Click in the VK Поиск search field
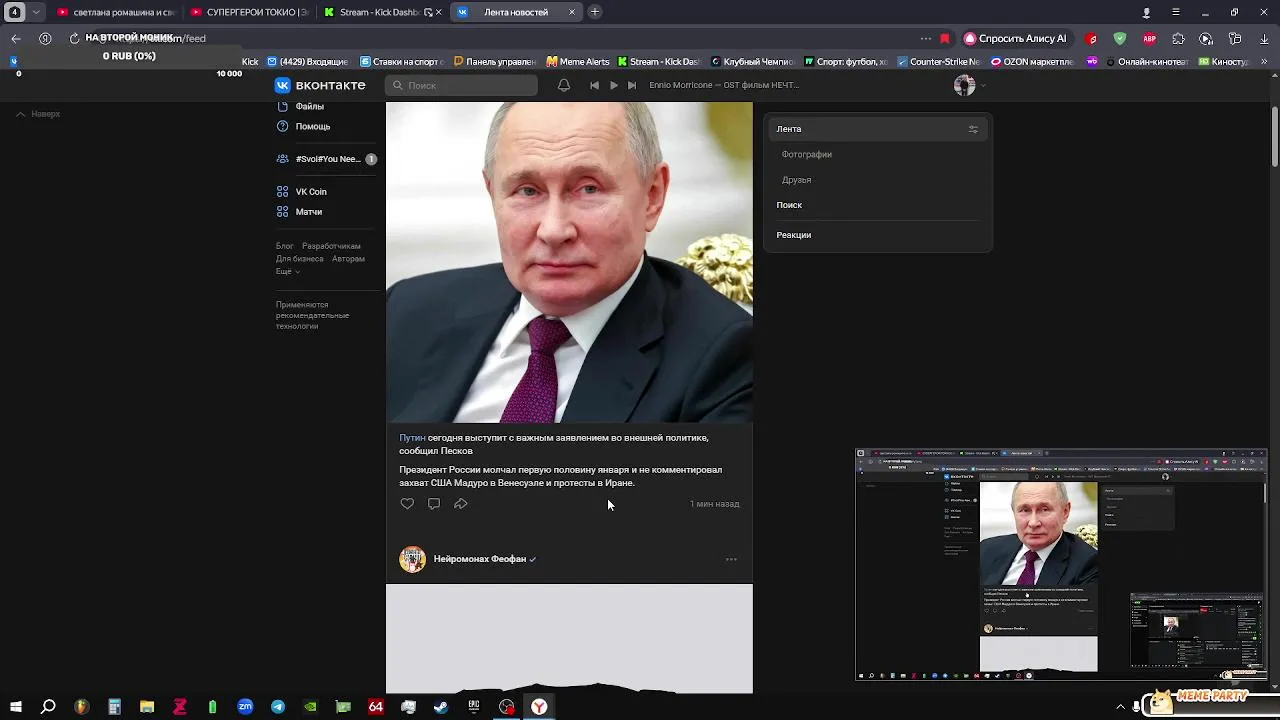 pos(462,85)
